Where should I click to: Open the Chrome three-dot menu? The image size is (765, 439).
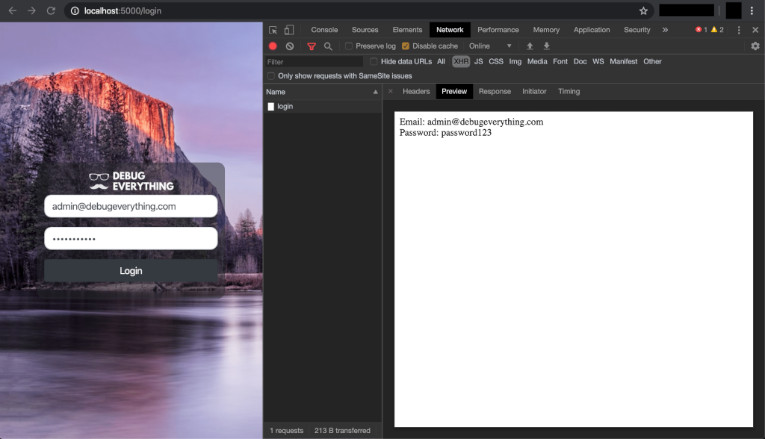752,11
